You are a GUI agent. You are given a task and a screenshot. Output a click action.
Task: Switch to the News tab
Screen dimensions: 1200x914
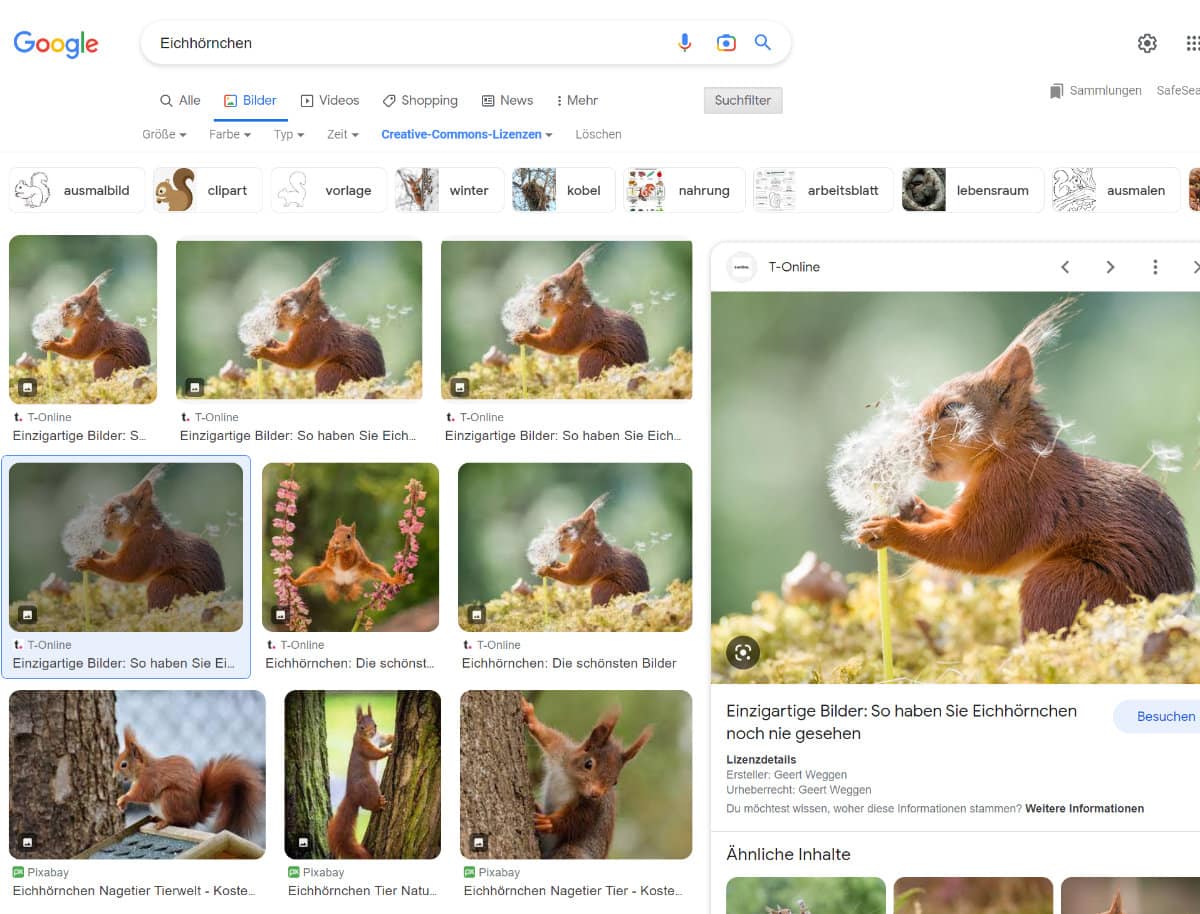point(507,100)
